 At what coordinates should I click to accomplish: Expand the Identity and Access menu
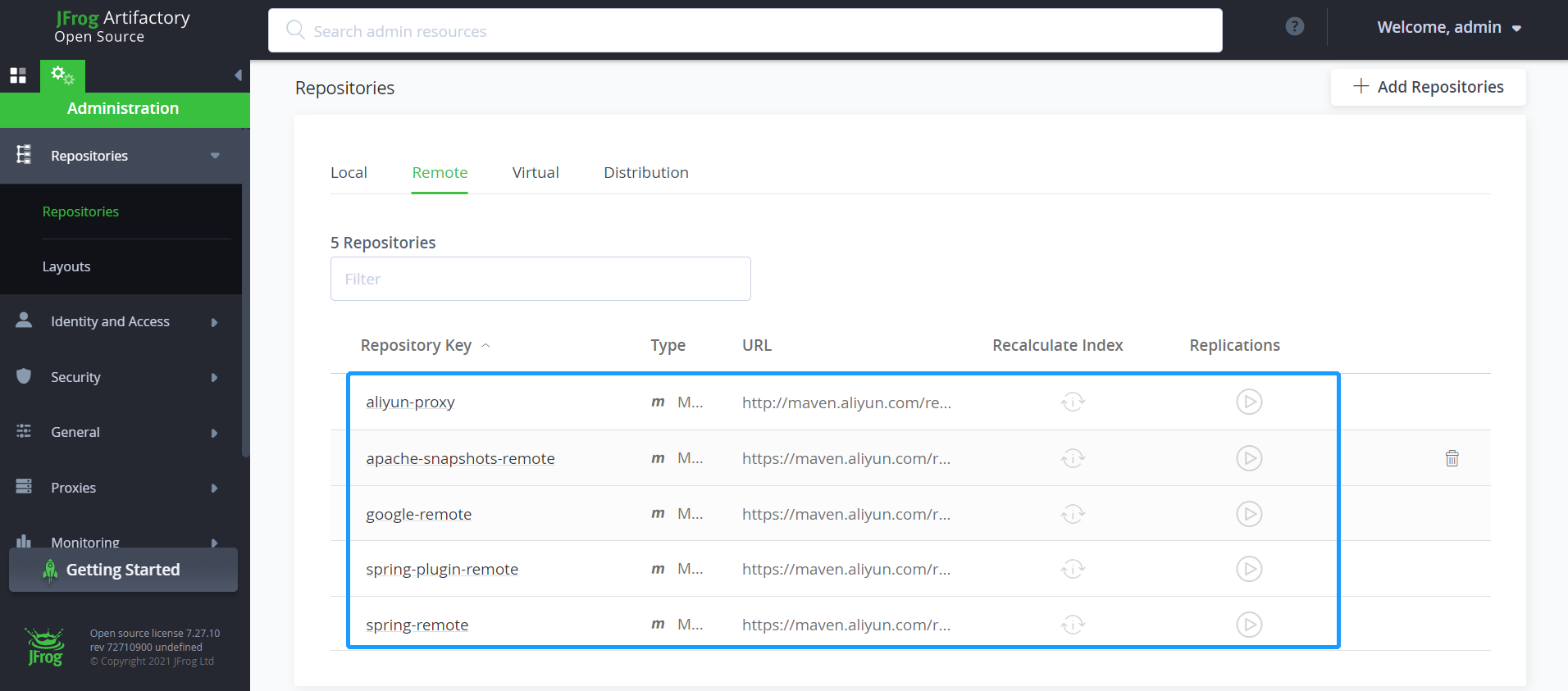214,322
